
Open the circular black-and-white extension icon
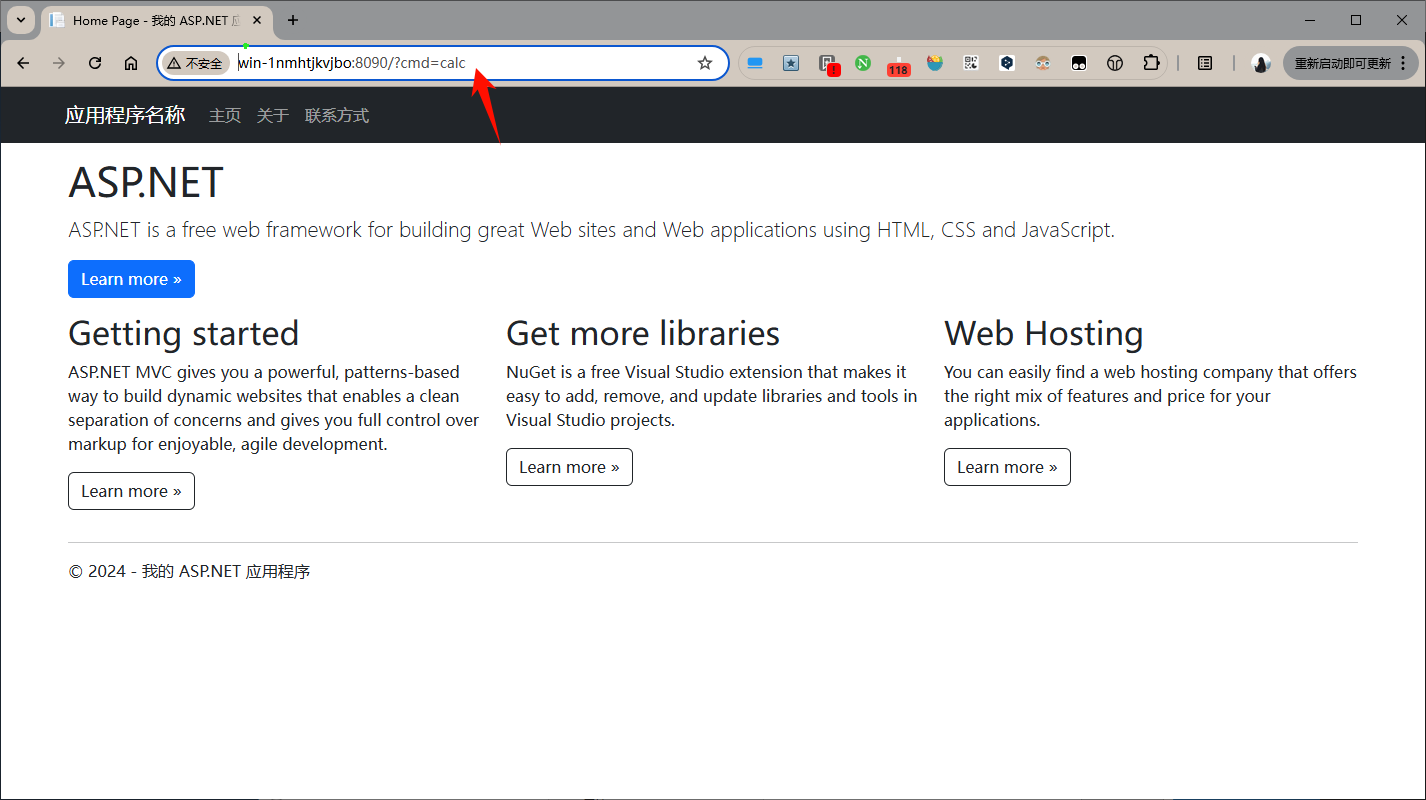point(1115,63)
